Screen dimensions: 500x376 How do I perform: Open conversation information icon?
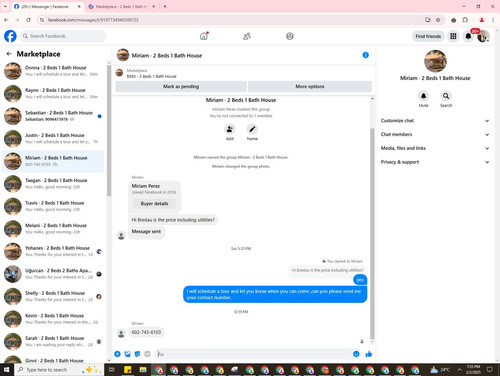(365, 55)
